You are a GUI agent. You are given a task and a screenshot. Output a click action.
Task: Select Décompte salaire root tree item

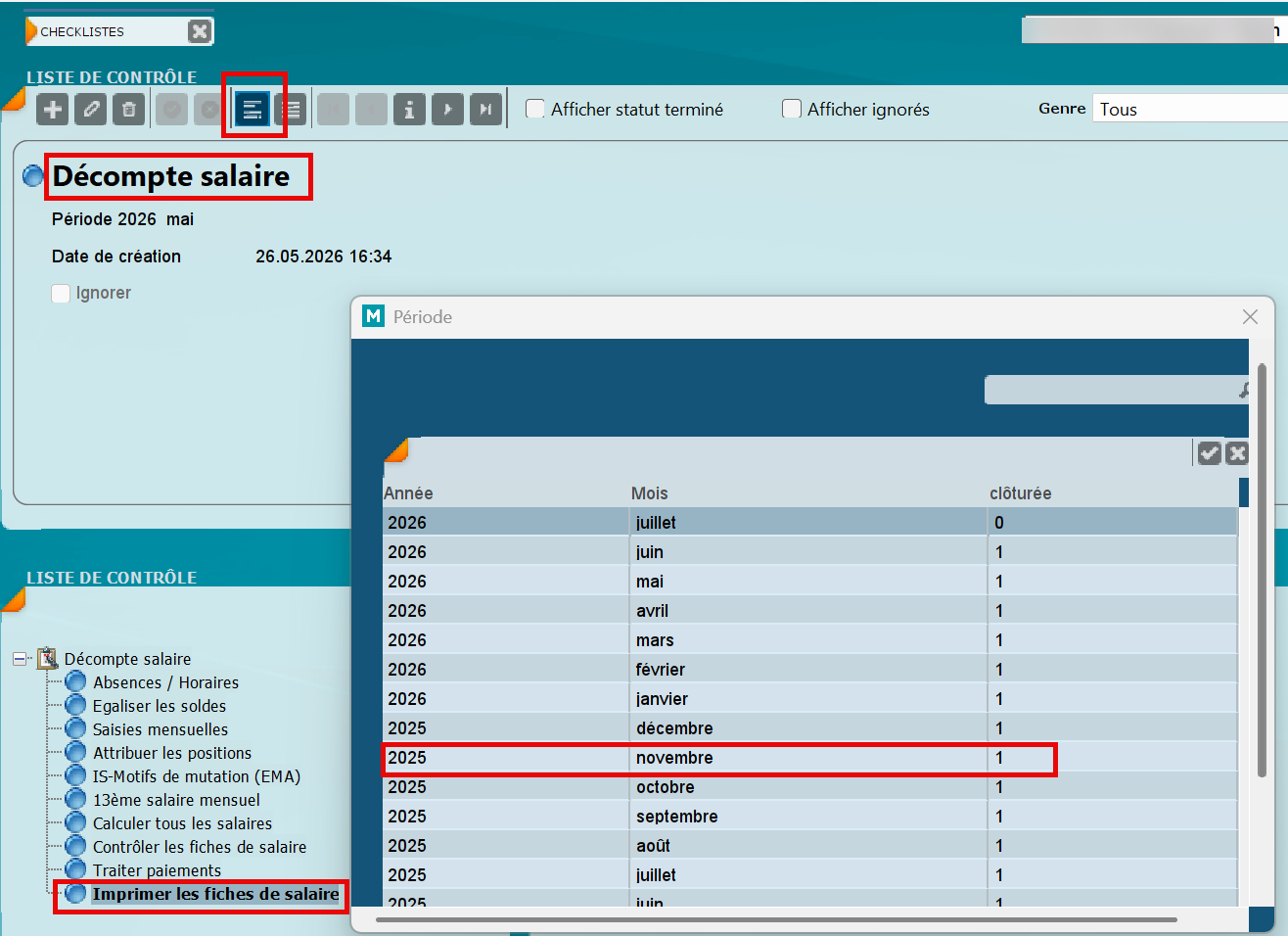coord(127,659)
